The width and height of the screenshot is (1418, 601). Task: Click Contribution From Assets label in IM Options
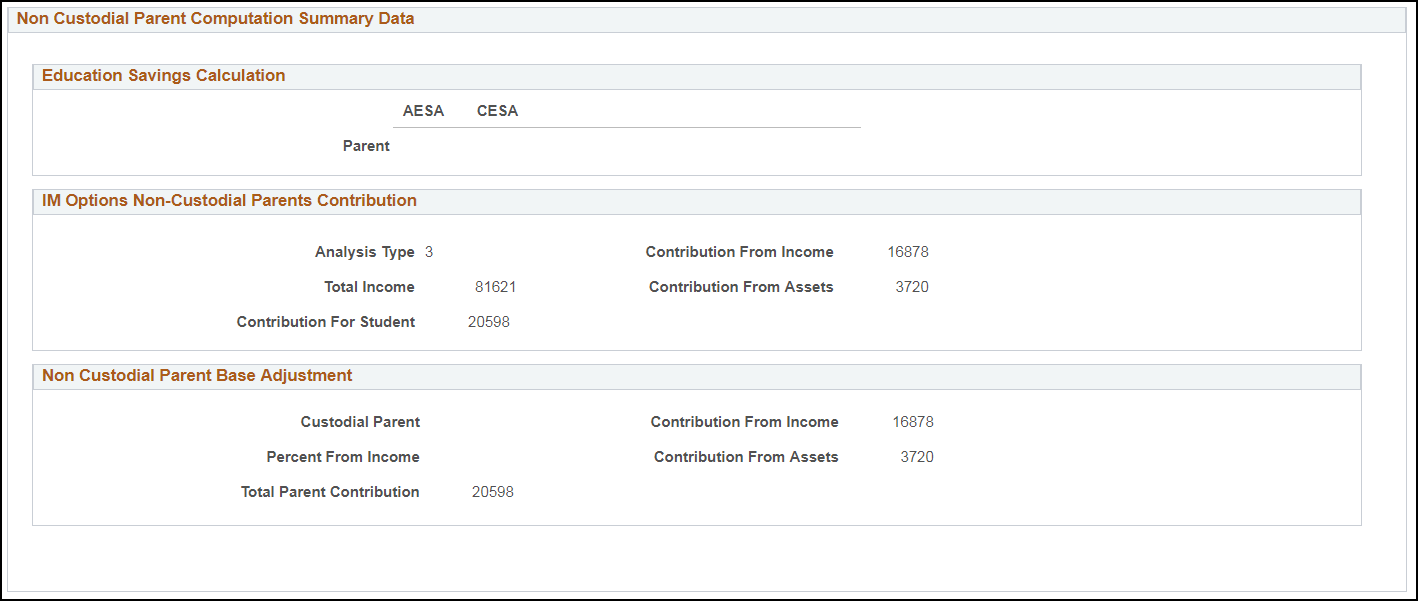[741, 287]
